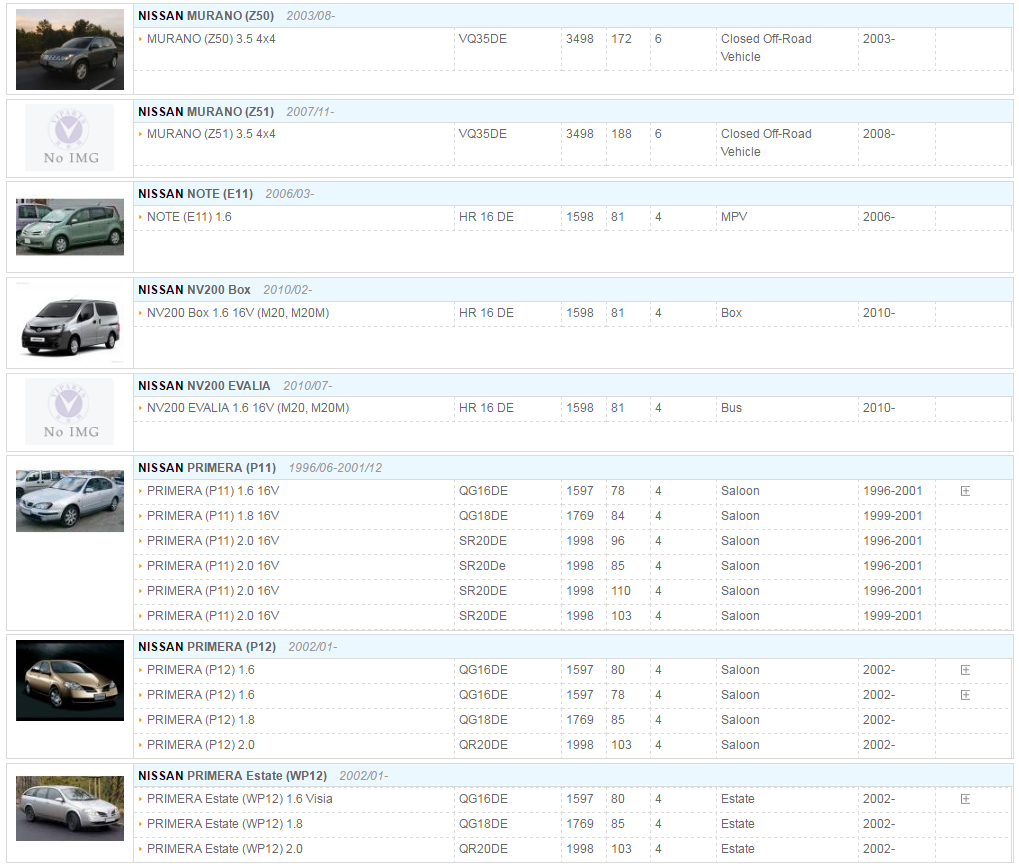Select the NISSAN NV200 Box header
Image resolution: width=1019 pixels, height=867 pixels.
(194, 290)
